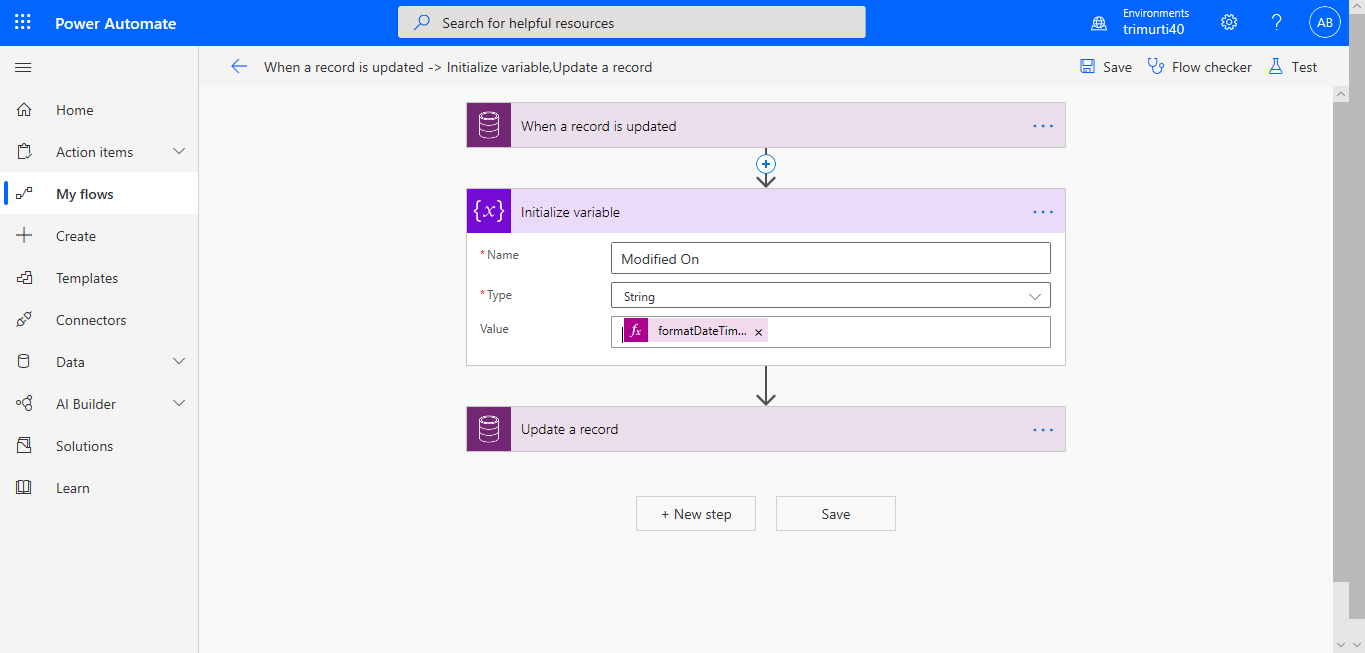This screenshot has width=1365, height=653.
Task: Select the Initialize variable {x} icon
Action: 488,211
